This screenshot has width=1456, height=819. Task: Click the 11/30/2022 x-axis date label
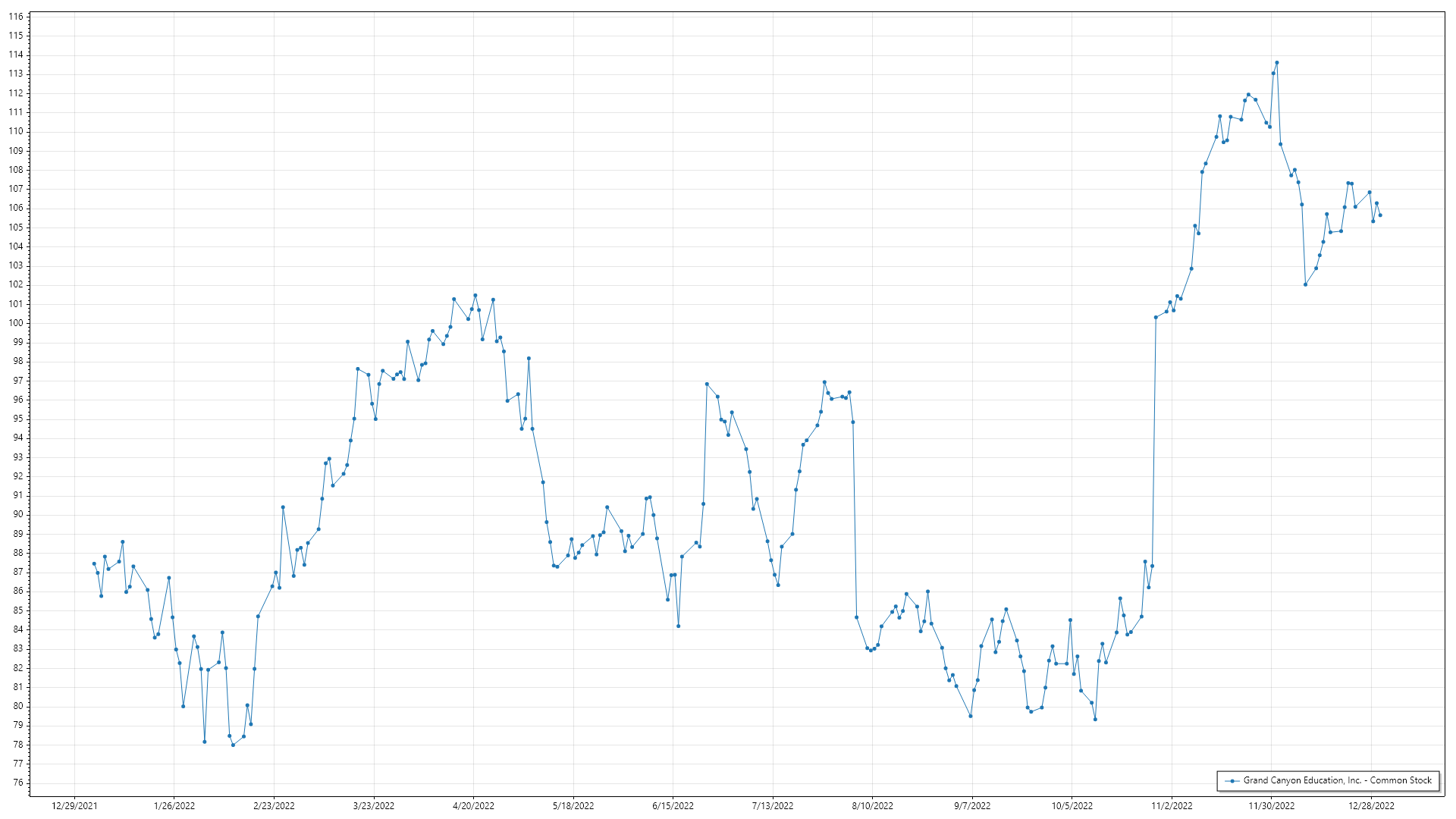point(1272,806)
